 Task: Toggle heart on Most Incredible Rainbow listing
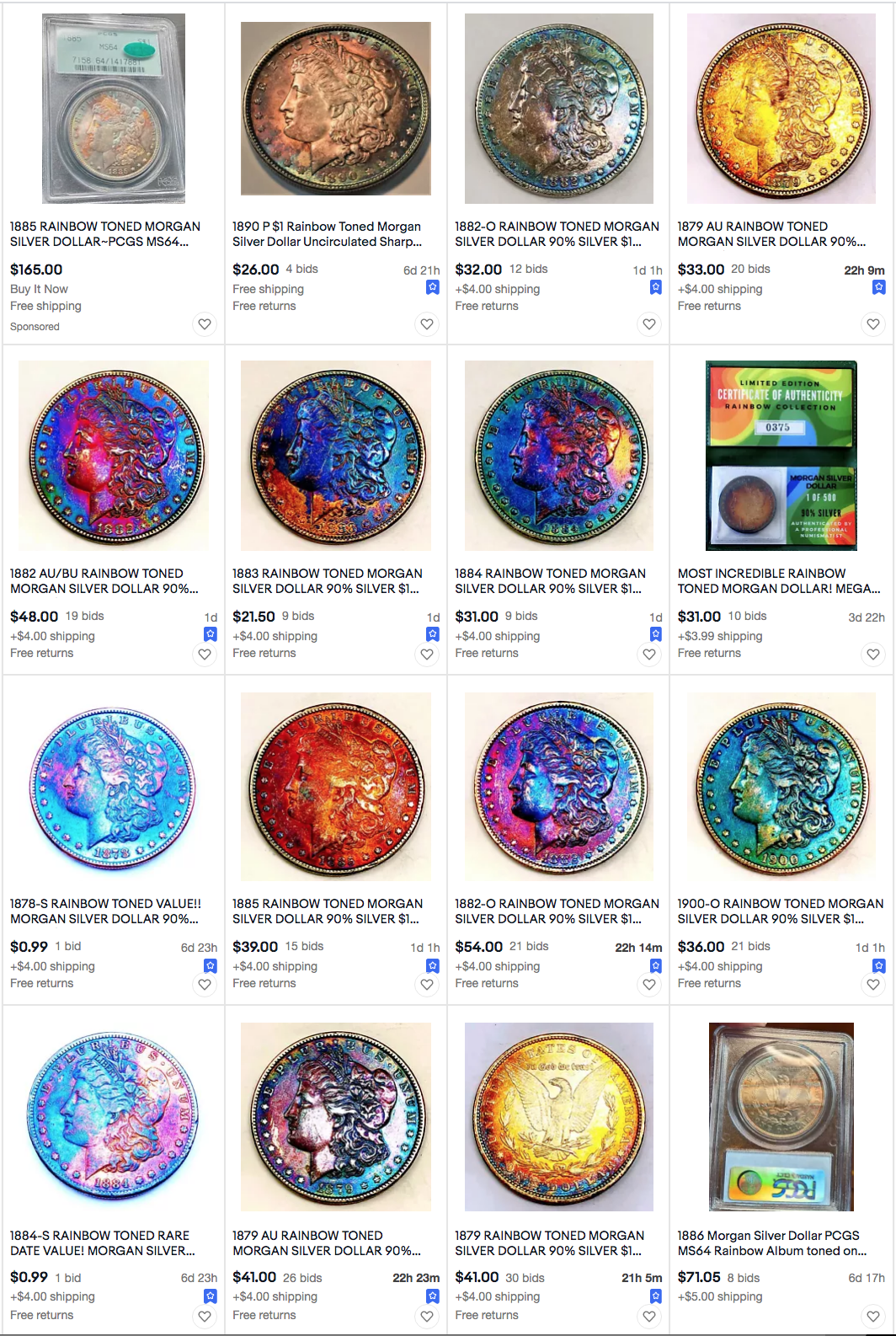(x=873, y=655)
